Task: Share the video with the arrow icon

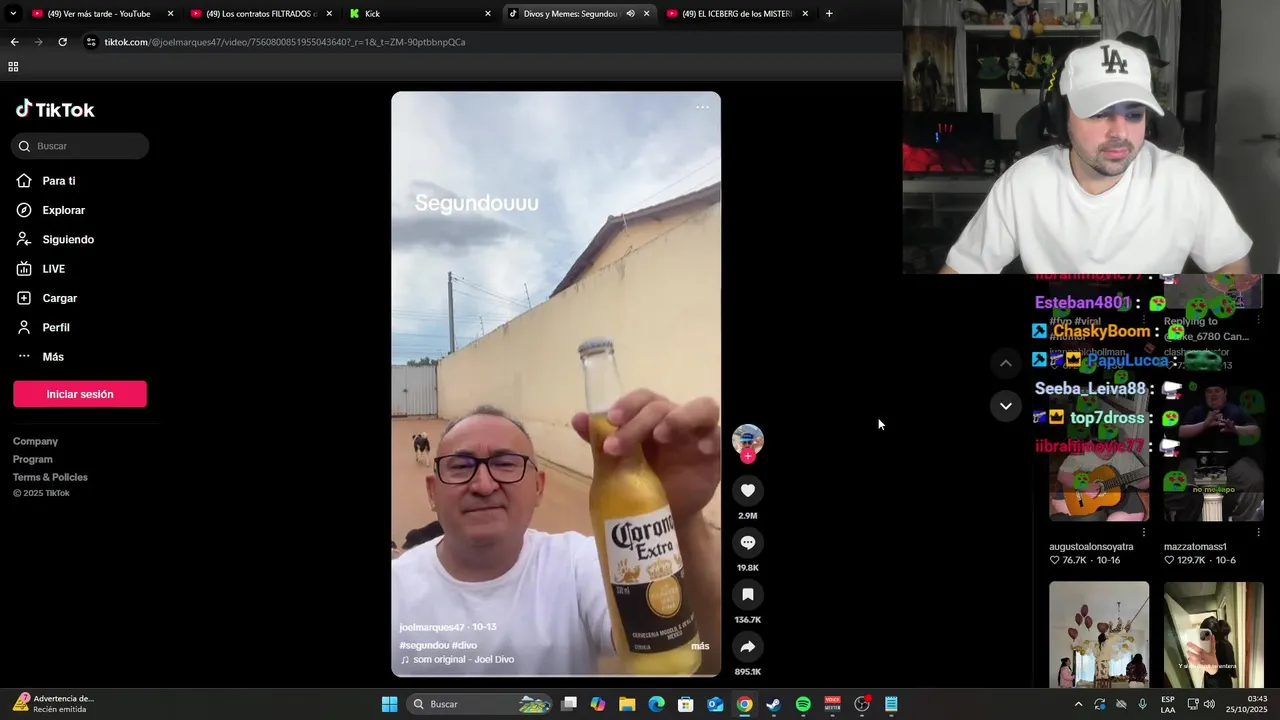Action: pyautogui.click(x=747, y=646)
